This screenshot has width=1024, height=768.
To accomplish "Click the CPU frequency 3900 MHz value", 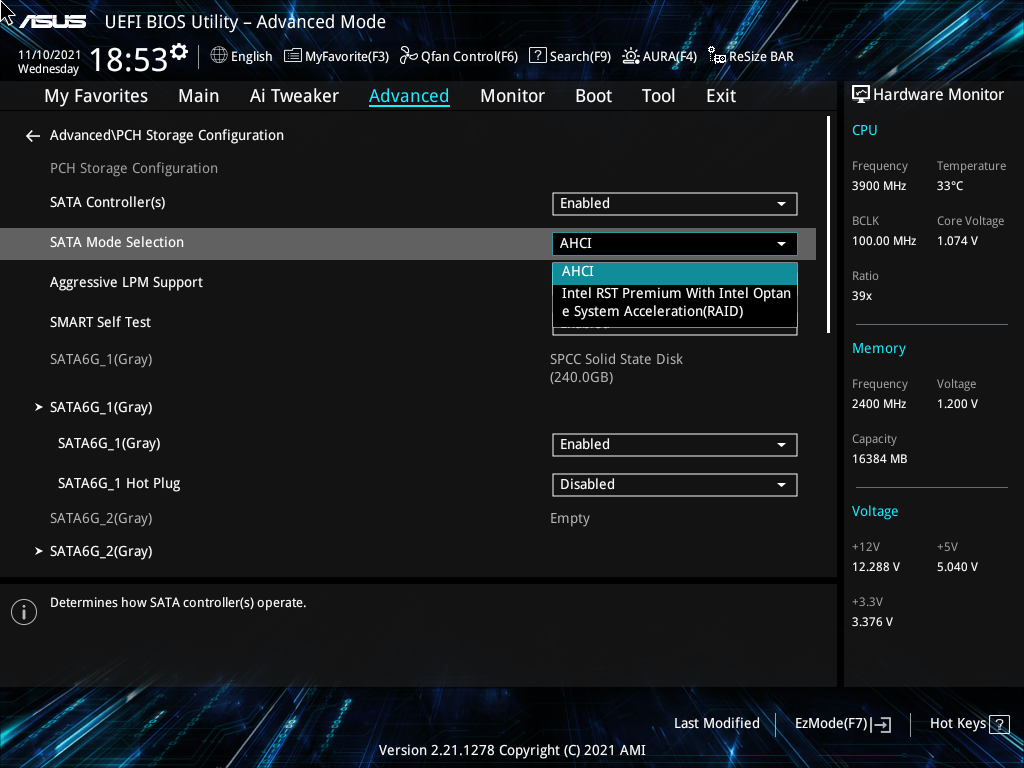I will pyautogui.click(x=878, y=186).
